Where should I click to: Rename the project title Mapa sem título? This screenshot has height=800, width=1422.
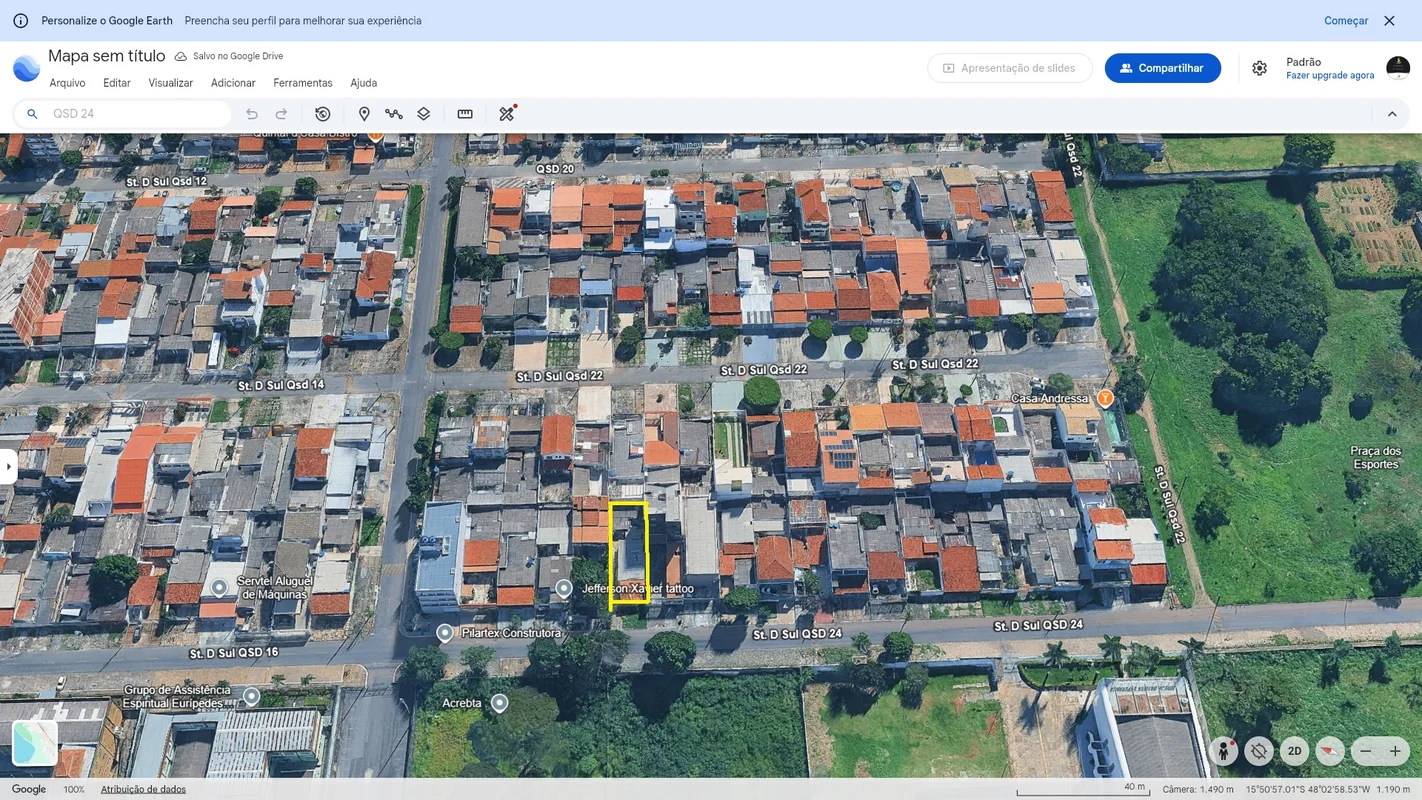pos(107,56)
